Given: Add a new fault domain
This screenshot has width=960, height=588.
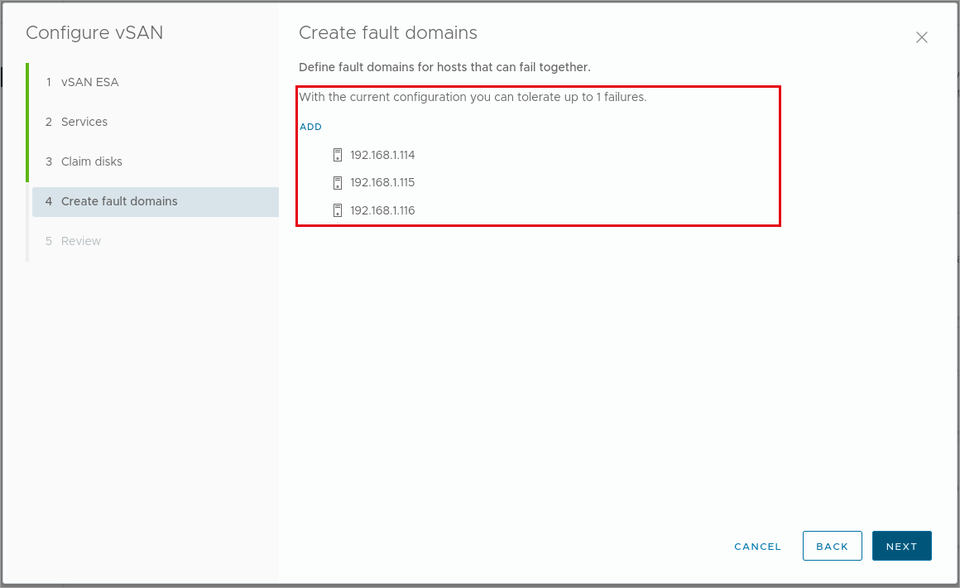Looking at the screenshot, I should [x=310, y=127].
